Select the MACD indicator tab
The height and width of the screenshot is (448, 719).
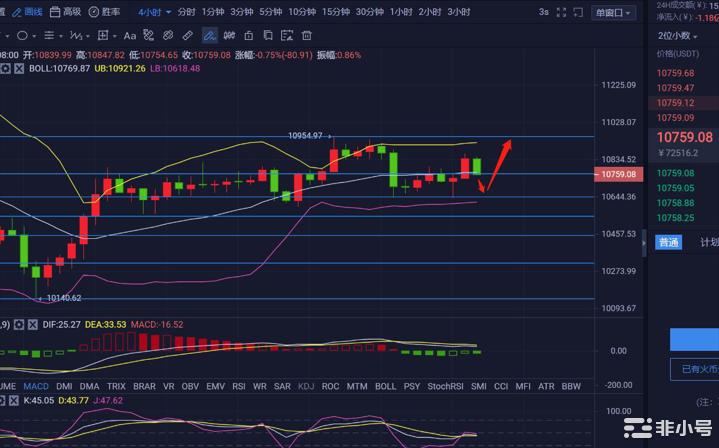click(x=36, y=387)
